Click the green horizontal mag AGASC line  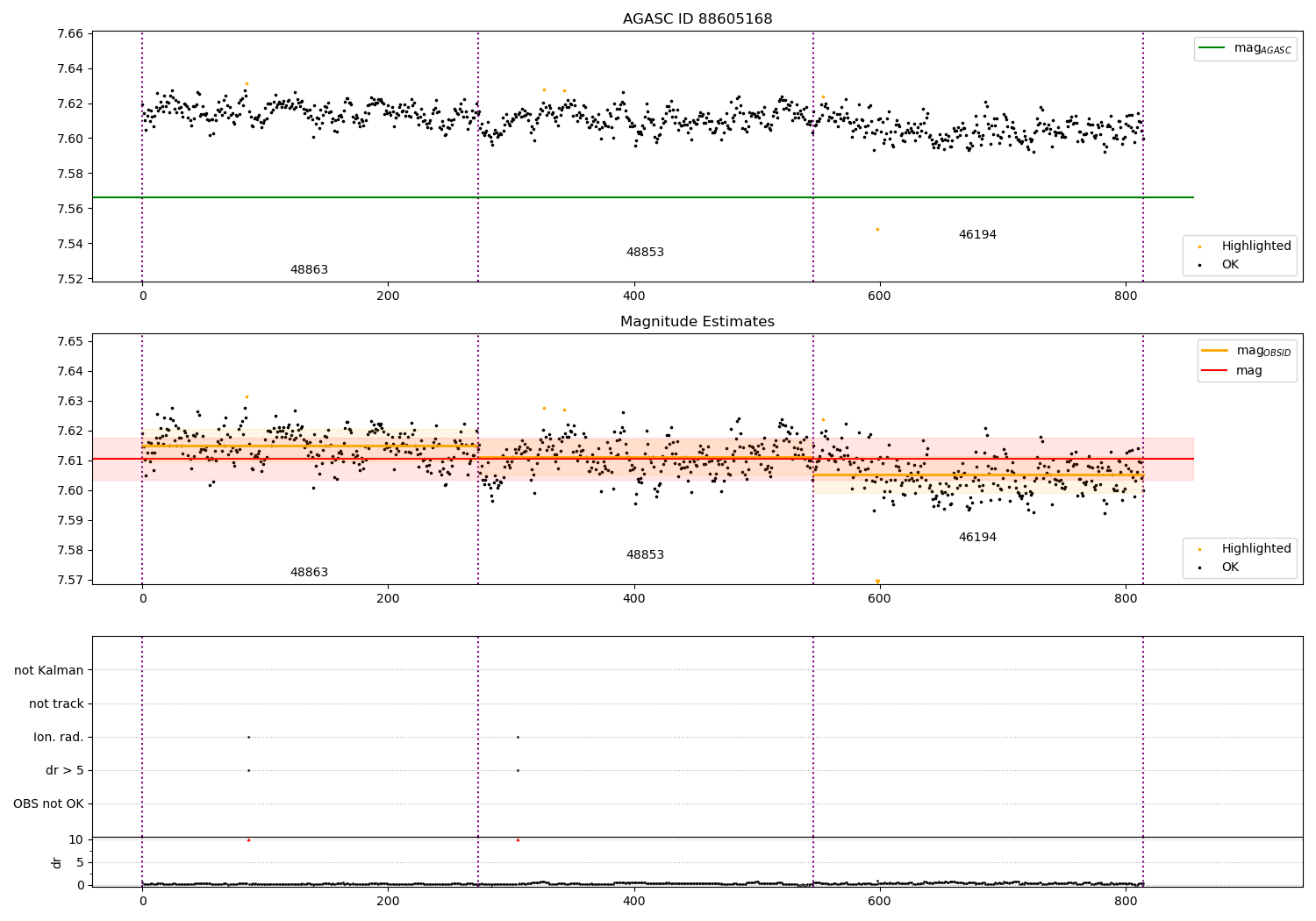(643, 197)
